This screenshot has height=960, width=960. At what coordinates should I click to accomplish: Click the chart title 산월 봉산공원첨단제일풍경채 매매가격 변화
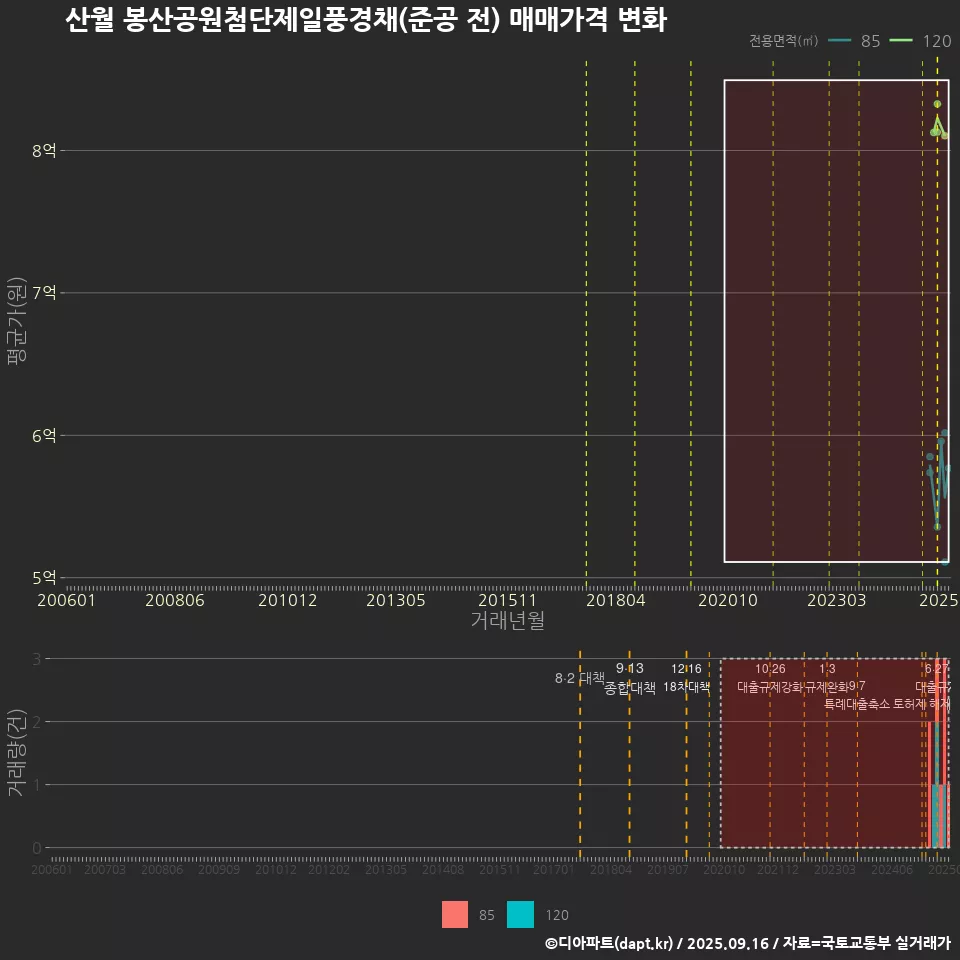(366, 20)
